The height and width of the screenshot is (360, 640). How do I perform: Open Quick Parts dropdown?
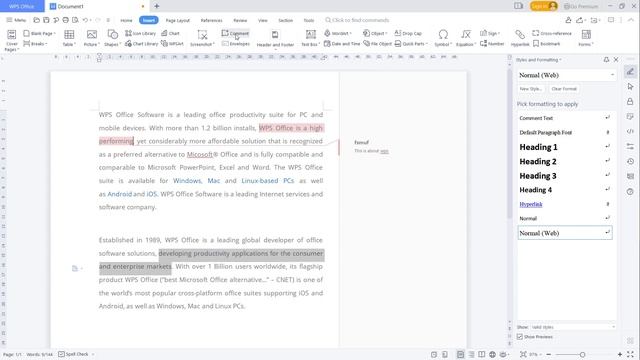click(x=411, y=44)
